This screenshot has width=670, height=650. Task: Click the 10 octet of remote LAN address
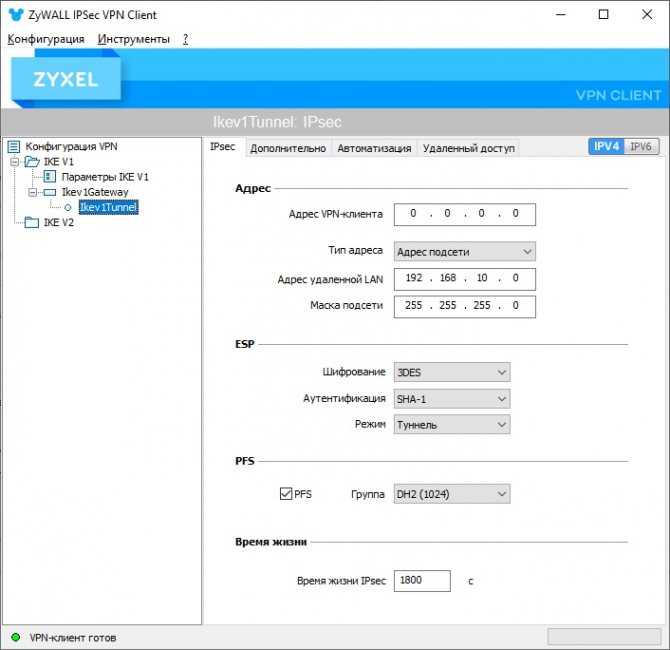[x=482, y=278]
